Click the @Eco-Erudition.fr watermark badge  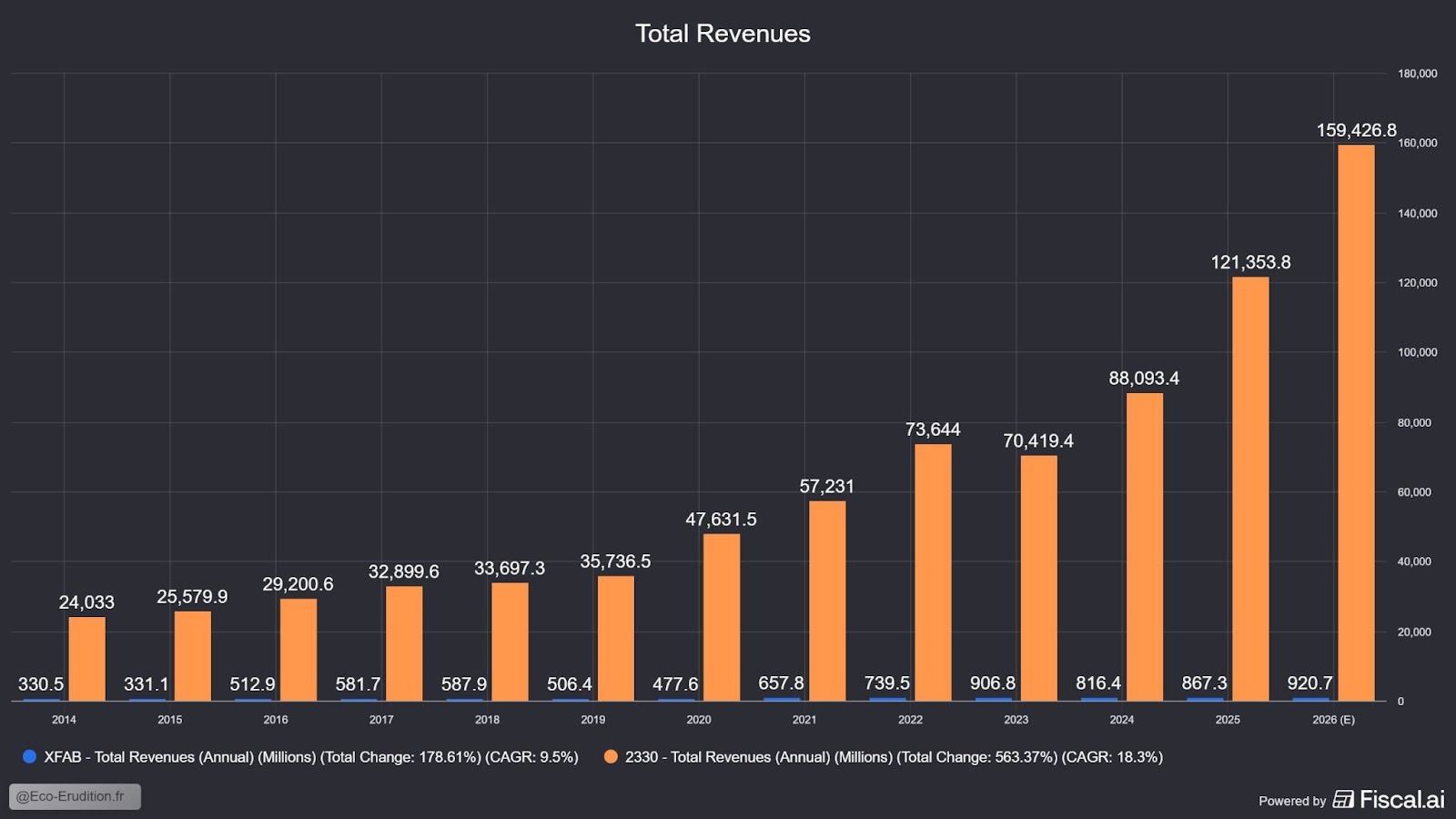(75, 796)
